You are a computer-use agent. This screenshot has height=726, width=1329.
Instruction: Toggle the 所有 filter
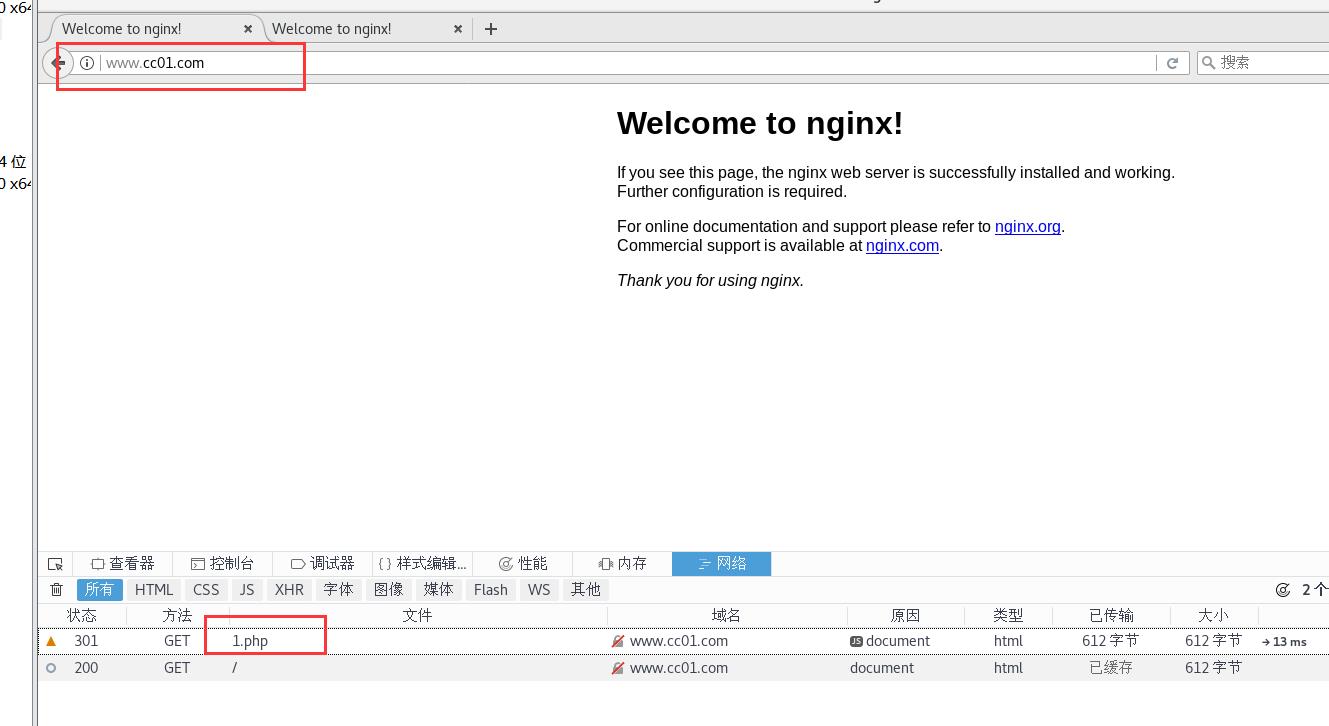pos(99,590)
